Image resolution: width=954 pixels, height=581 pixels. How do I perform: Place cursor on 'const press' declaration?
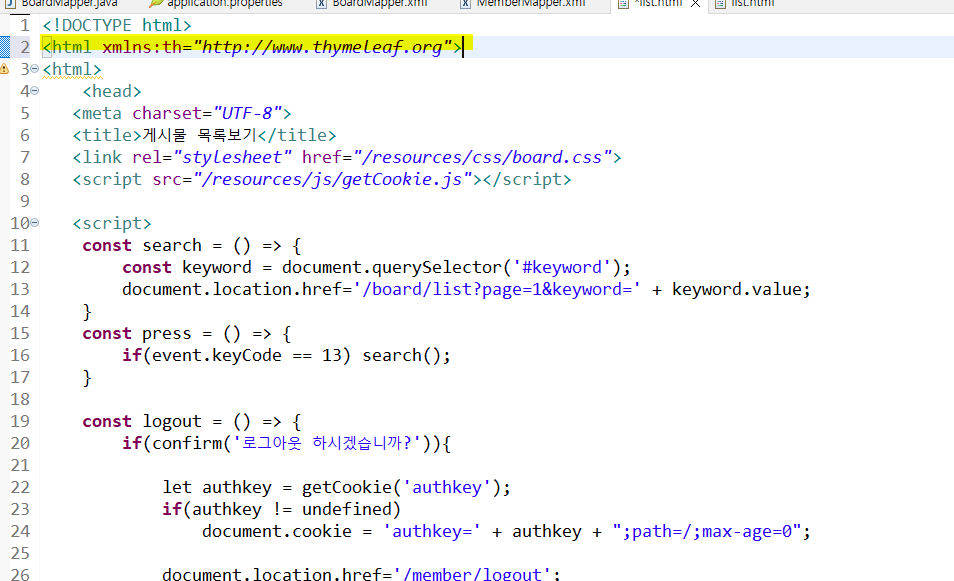[x=137, y=333]
